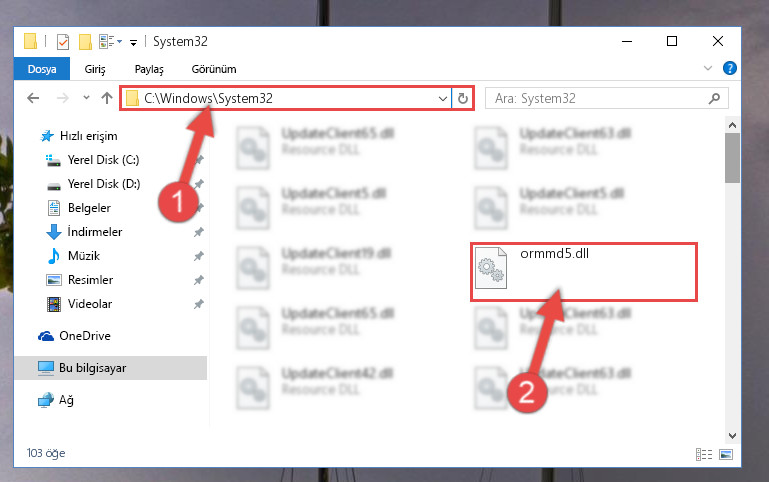The image size is (769, 482).
Task: Unpin İndirmeler using its pin icon
Action: tap(199, 232)
